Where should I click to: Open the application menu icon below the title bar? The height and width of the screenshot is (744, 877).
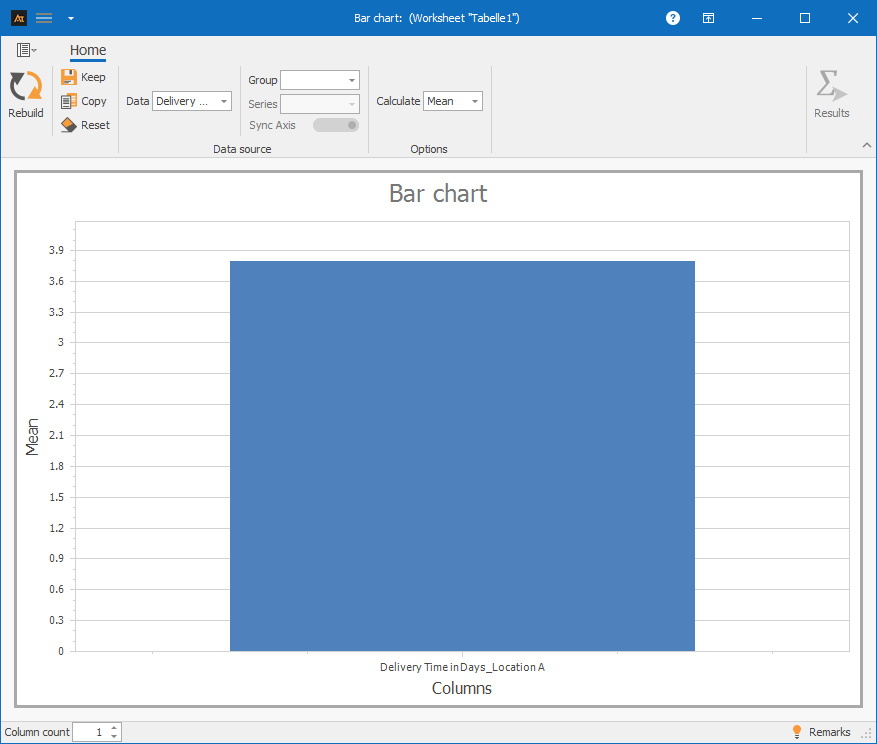click(x=26, y=50)
